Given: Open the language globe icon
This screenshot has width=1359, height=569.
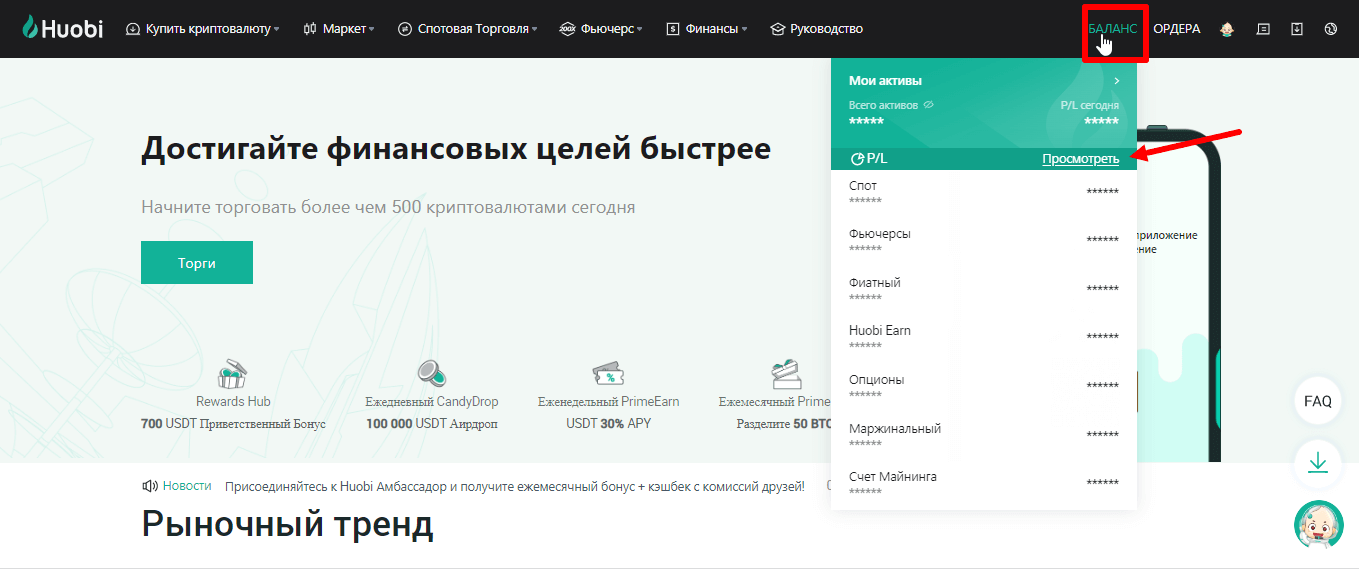Looking at the screenshot, I should pyautogui.click(x=1330, y=29).
